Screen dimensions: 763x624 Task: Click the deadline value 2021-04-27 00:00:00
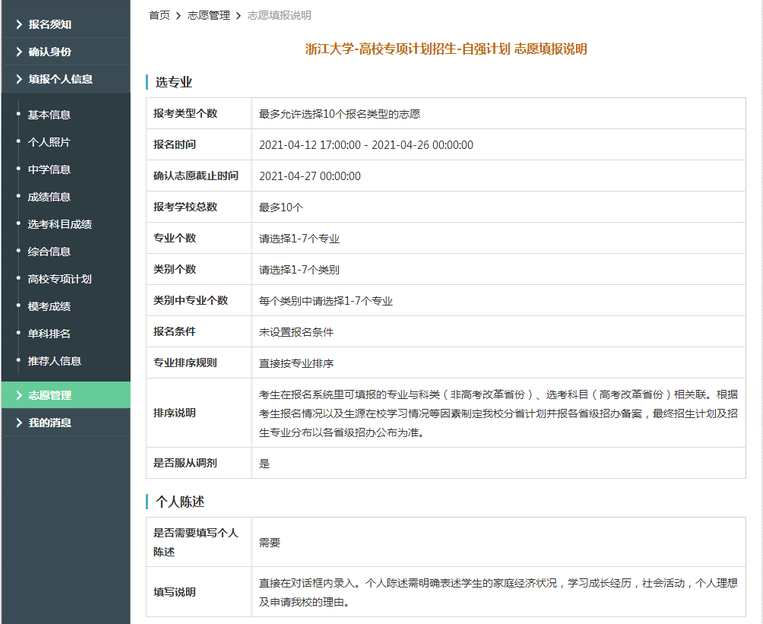(x=310, y=176)
